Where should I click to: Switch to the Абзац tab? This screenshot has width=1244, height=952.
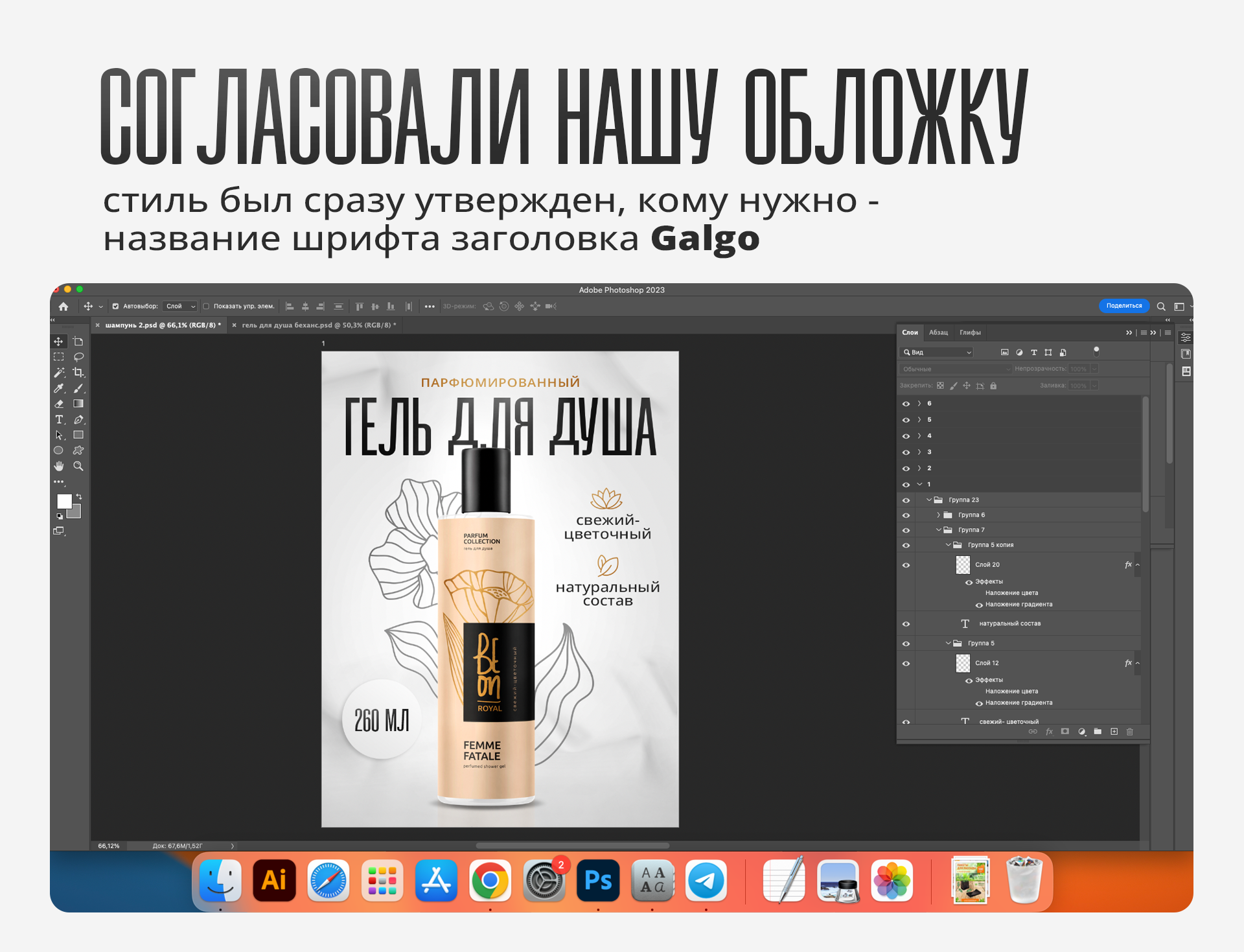tap(938, 332)
